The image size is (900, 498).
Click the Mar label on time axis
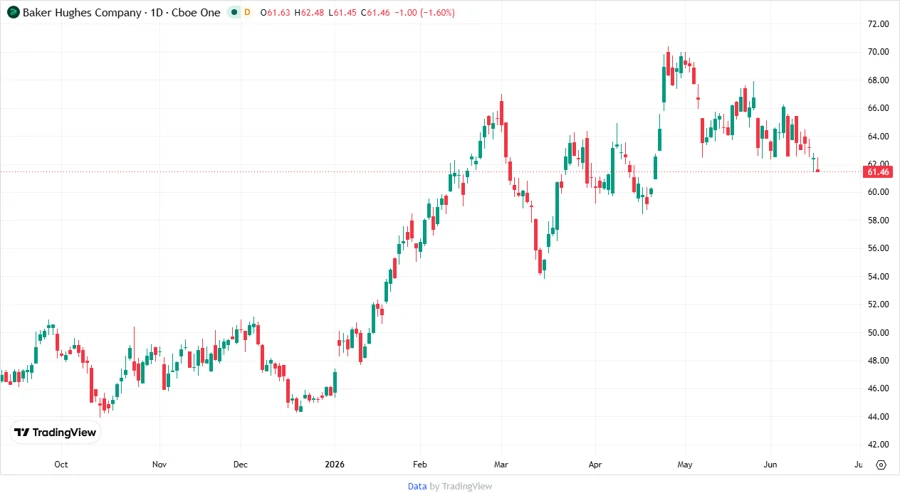[501, 464]
